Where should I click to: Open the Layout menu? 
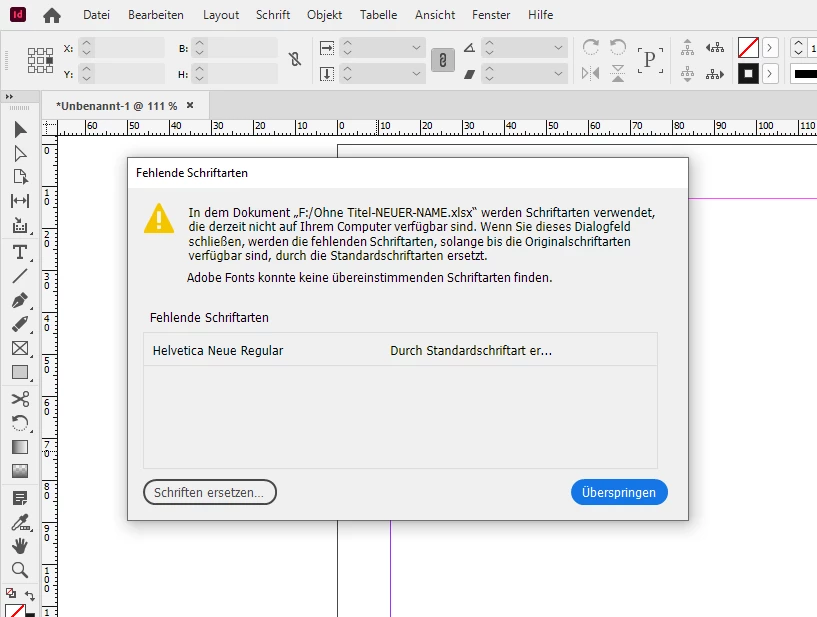point(221,15)
